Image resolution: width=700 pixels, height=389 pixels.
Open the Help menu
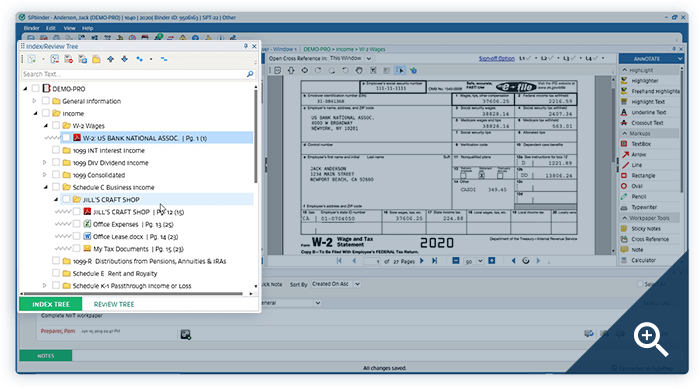[88, 28]
